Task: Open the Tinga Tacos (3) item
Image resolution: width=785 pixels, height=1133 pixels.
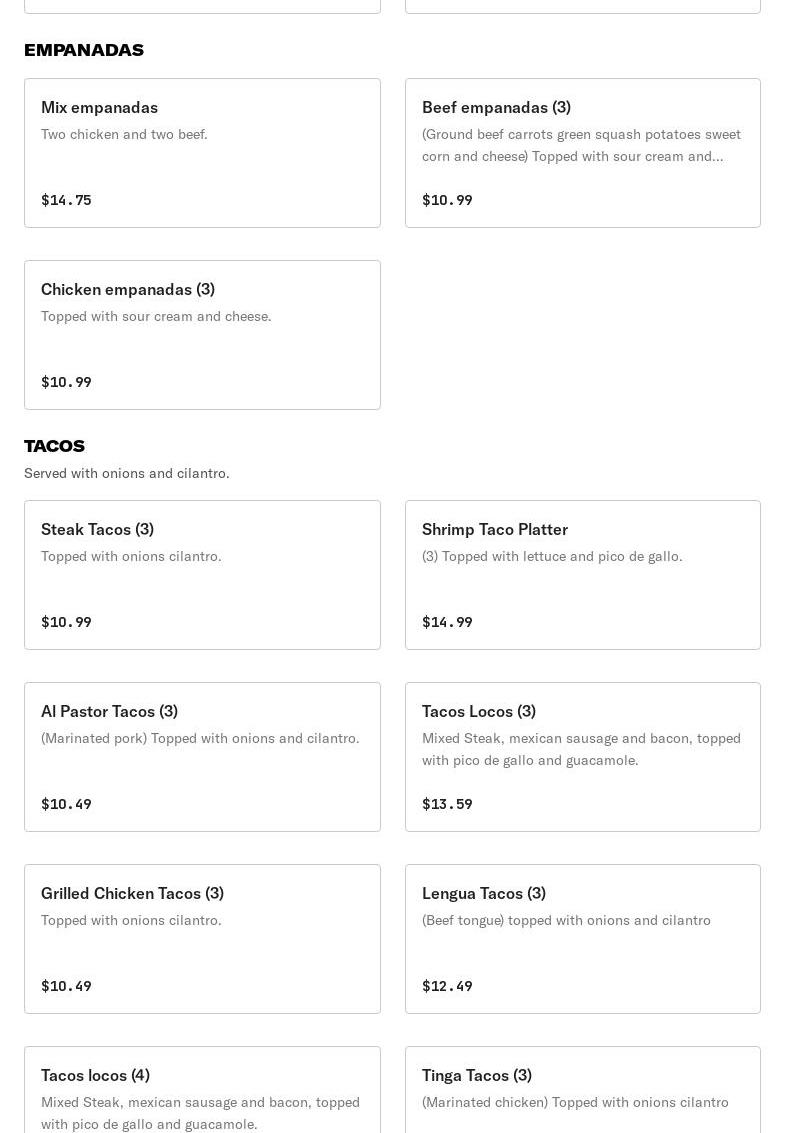Action: (582, 1090)
